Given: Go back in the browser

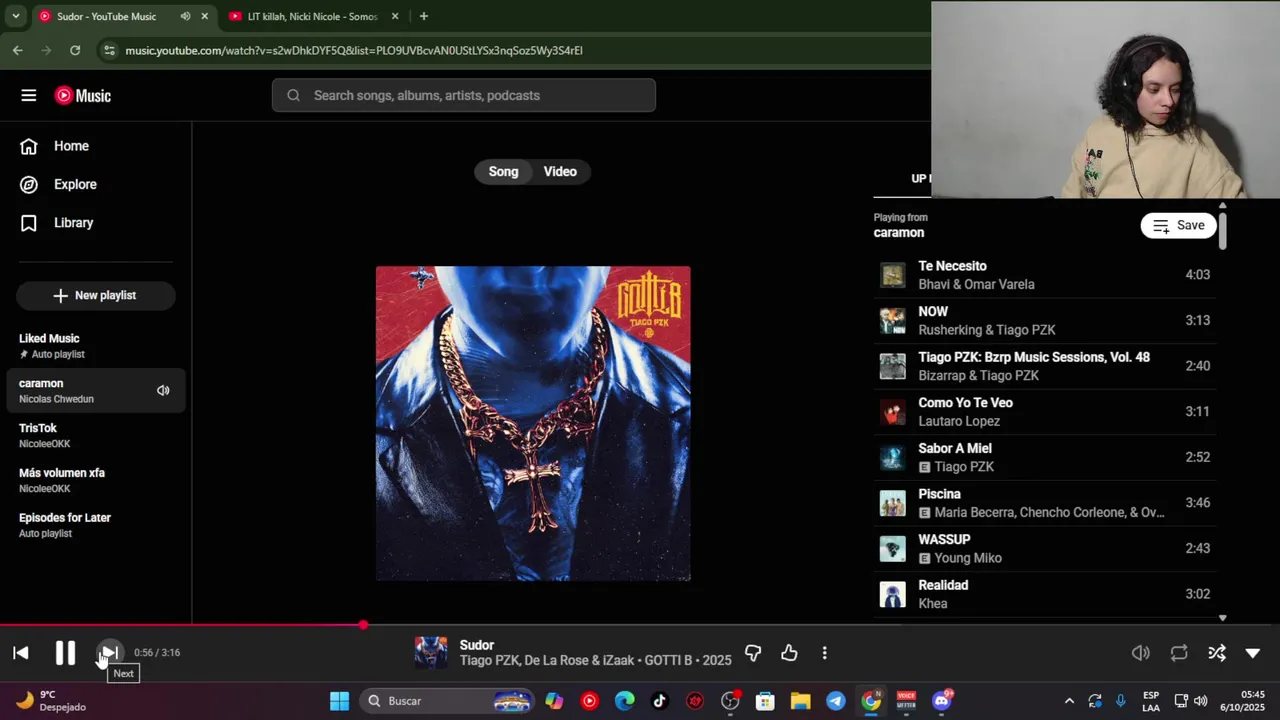Looking at the screenshot, I should click(x=18, y=50).
